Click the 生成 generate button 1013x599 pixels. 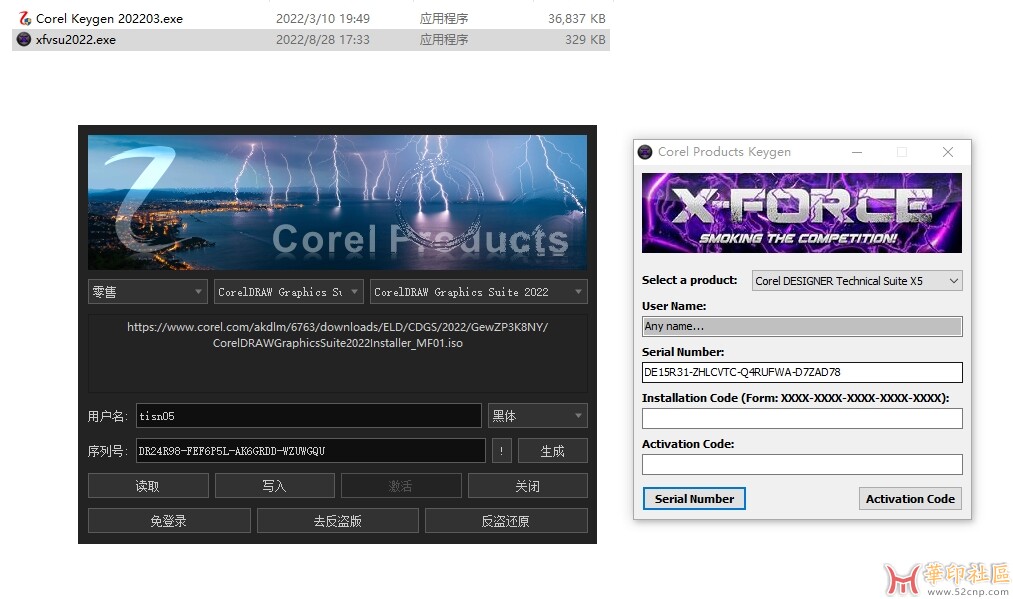coord(552,451)
